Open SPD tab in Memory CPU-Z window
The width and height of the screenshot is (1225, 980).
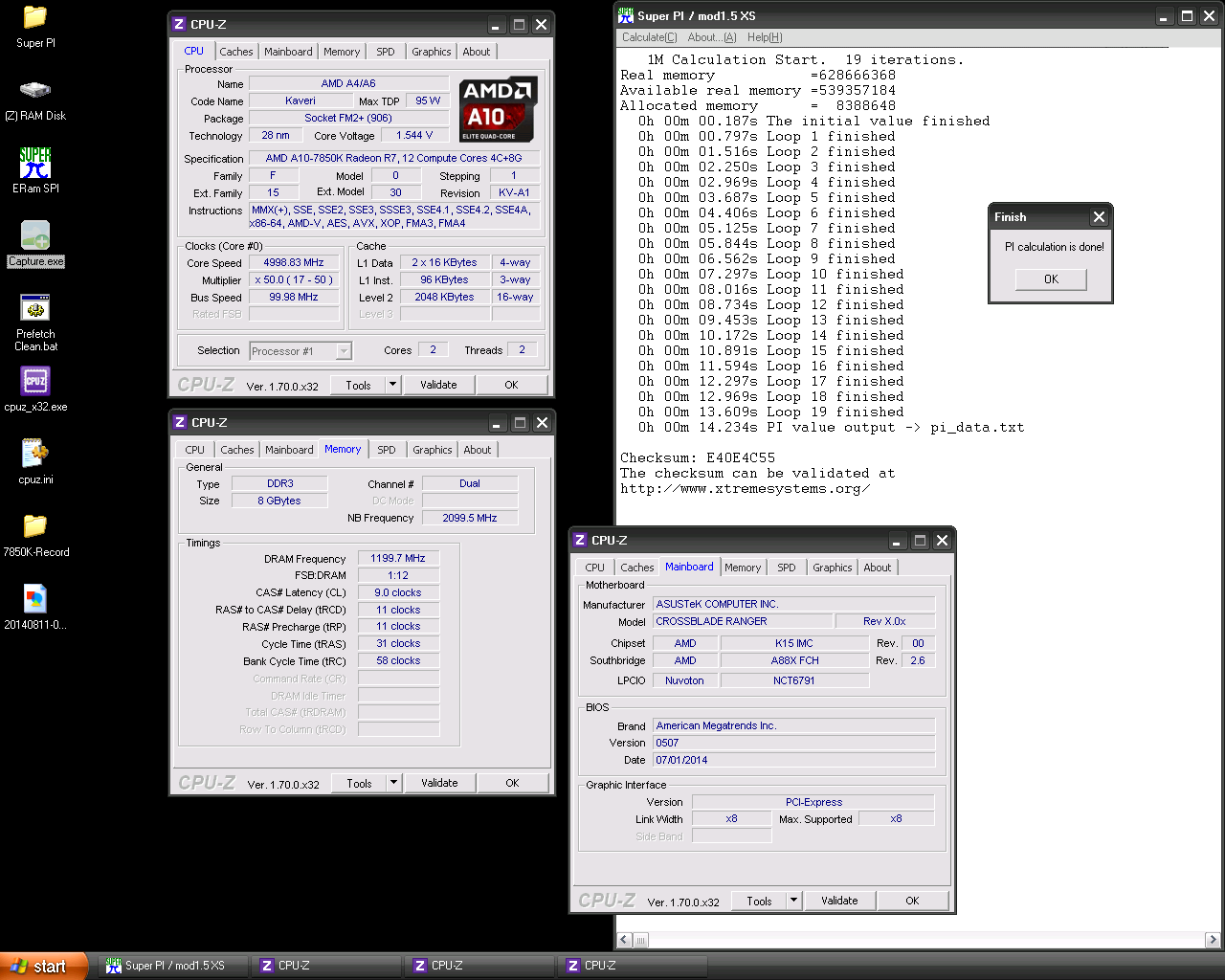387,450
